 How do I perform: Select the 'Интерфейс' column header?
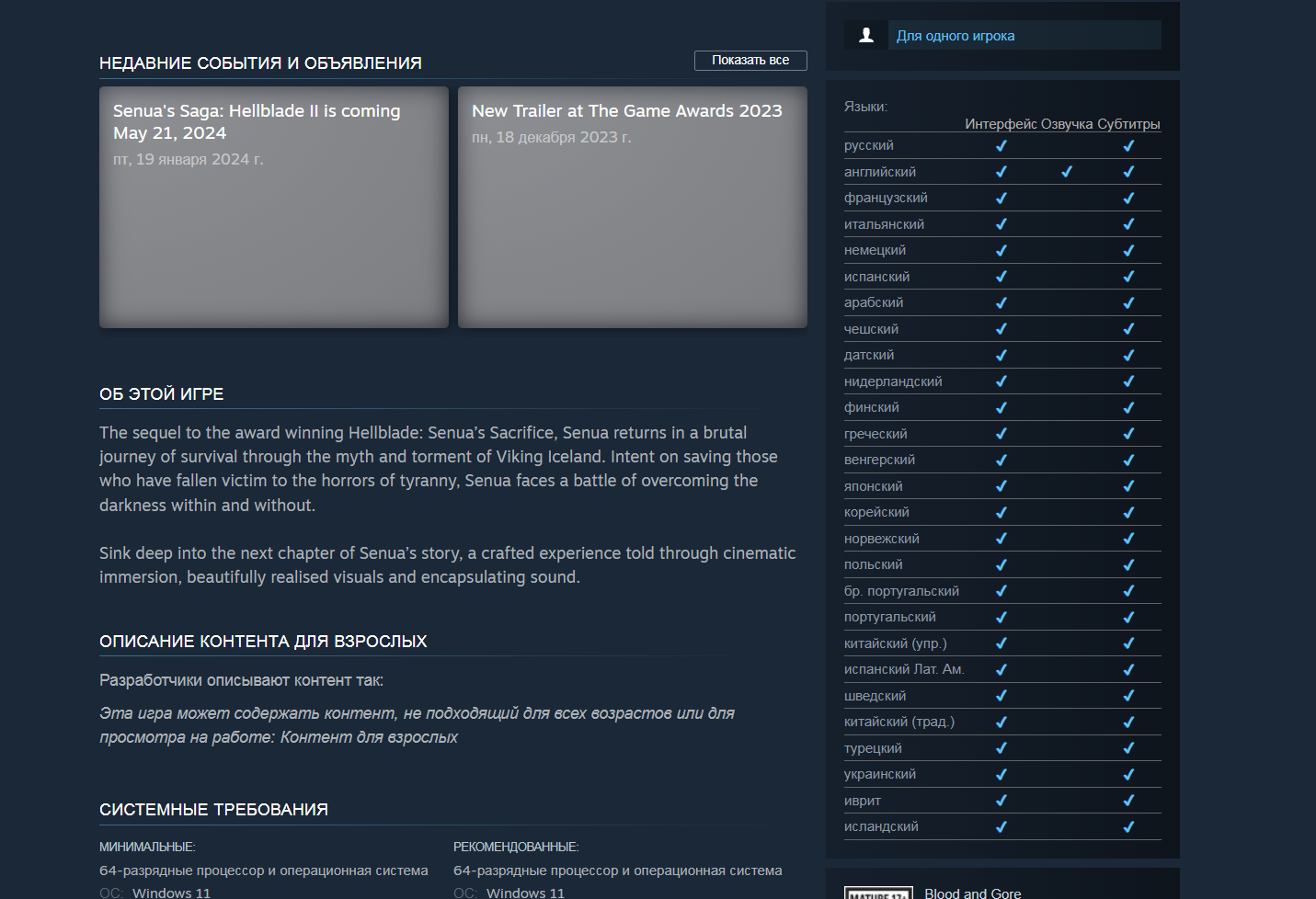tap(1001, 124)
